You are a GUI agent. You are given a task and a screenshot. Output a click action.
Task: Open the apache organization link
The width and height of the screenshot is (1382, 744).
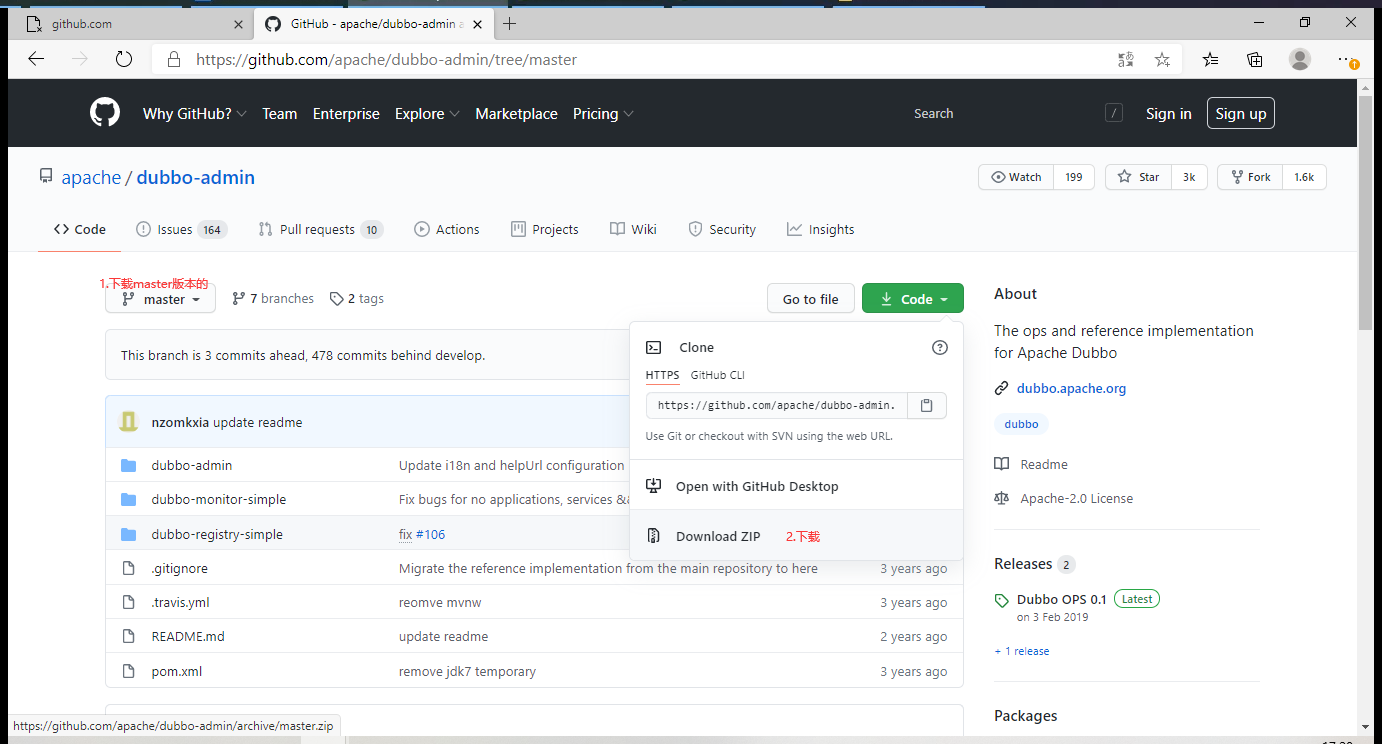91,177
